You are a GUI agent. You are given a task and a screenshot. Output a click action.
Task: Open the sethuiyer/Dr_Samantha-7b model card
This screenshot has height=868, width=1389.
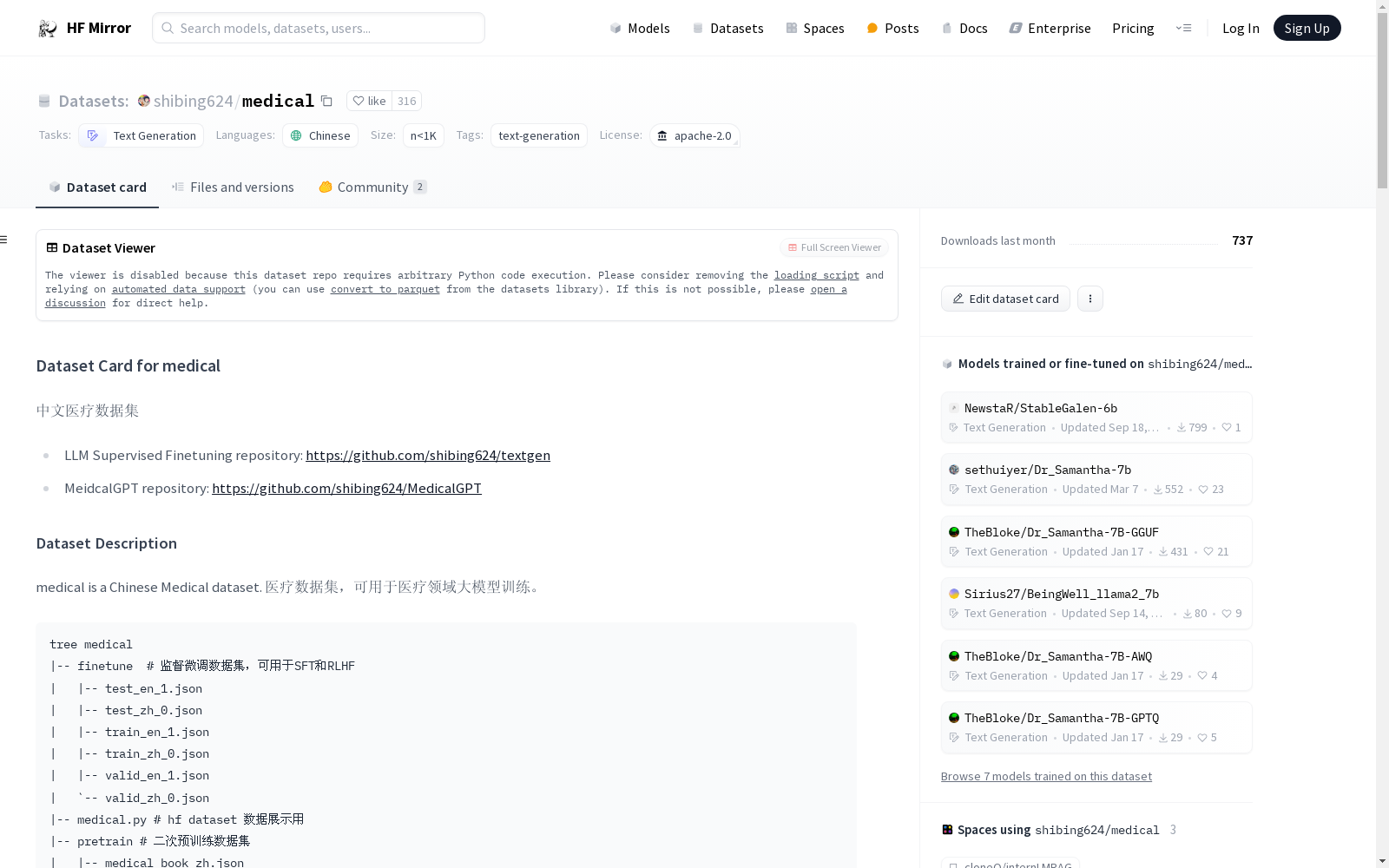pos(1096,479)
